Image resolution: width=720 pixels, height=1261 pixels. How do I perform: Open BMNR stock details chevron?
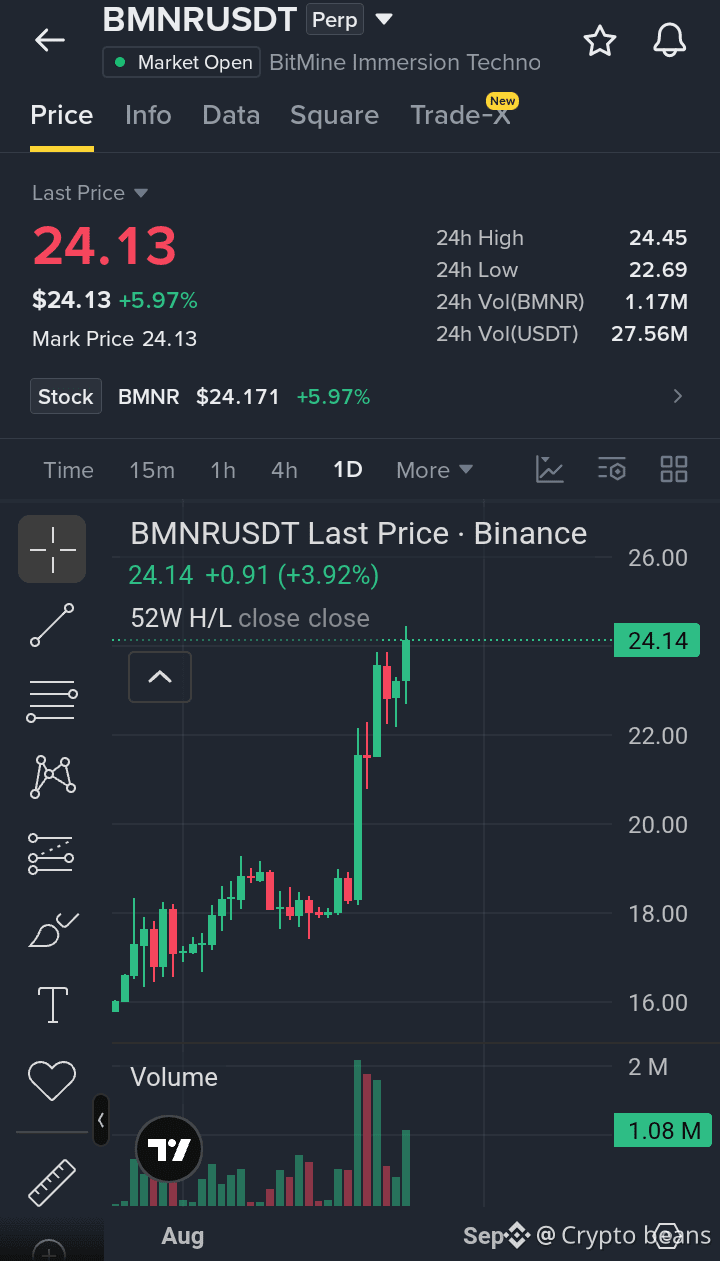pyautogui.click(x=678, y=397)
